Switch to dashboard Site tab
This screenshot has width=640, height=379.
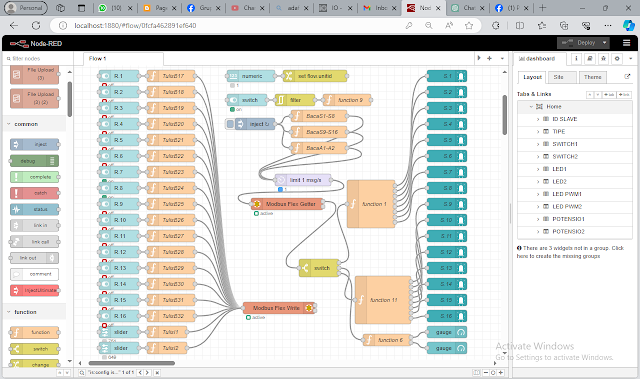click(x=562, y=77)
